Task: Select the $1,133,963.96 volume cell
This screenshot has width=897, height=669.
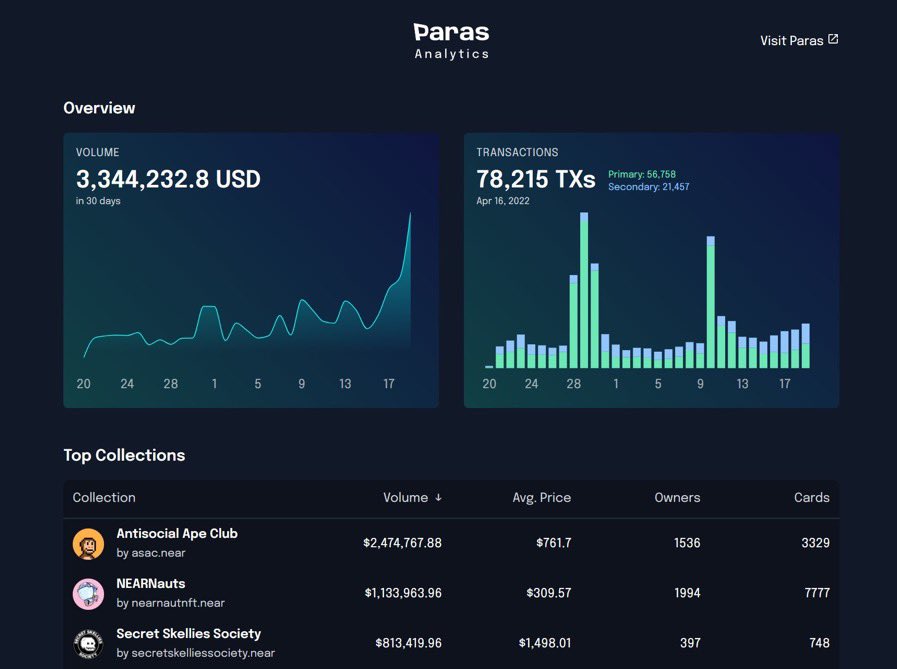Action: tap(403, 593)
